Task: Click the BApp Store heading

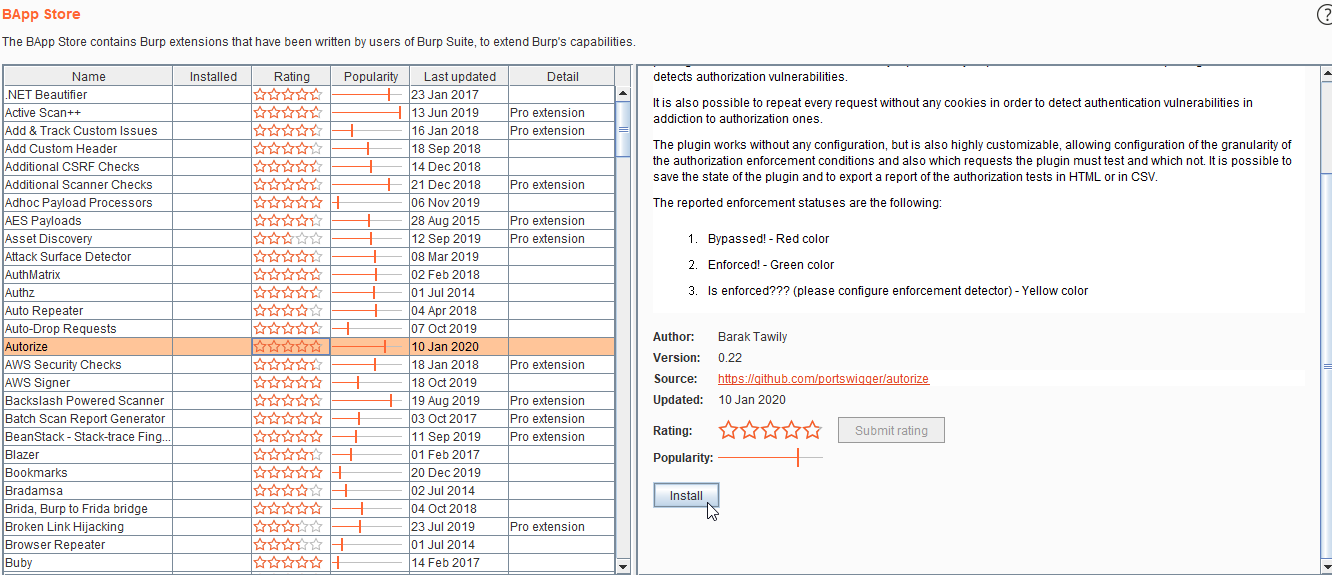Action: [41, 14]
